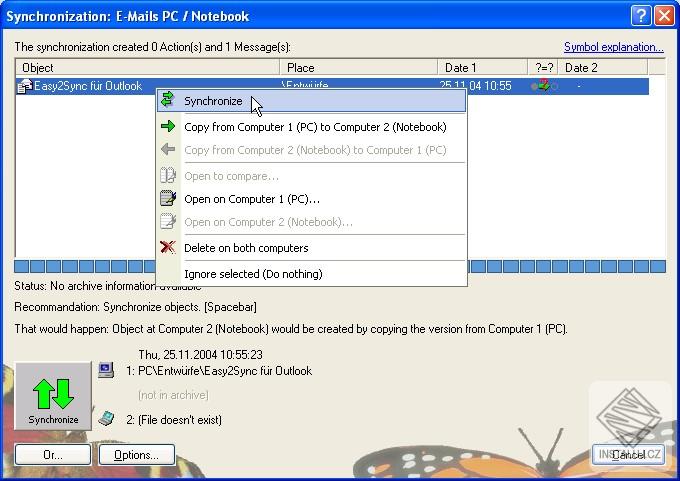Click the sync status symbol in ?=? column

pos(544,86)
